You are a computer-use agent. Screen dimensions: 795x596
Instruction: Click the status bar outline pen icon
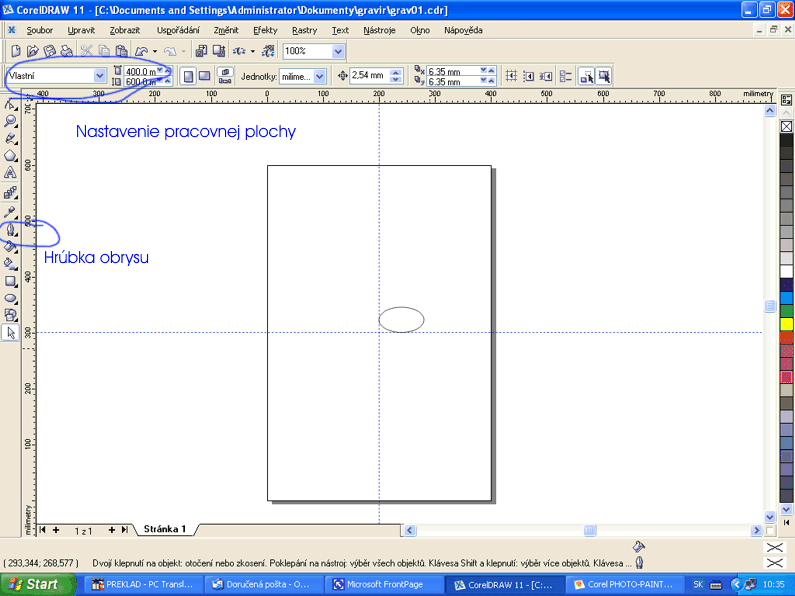coord(639,562)
